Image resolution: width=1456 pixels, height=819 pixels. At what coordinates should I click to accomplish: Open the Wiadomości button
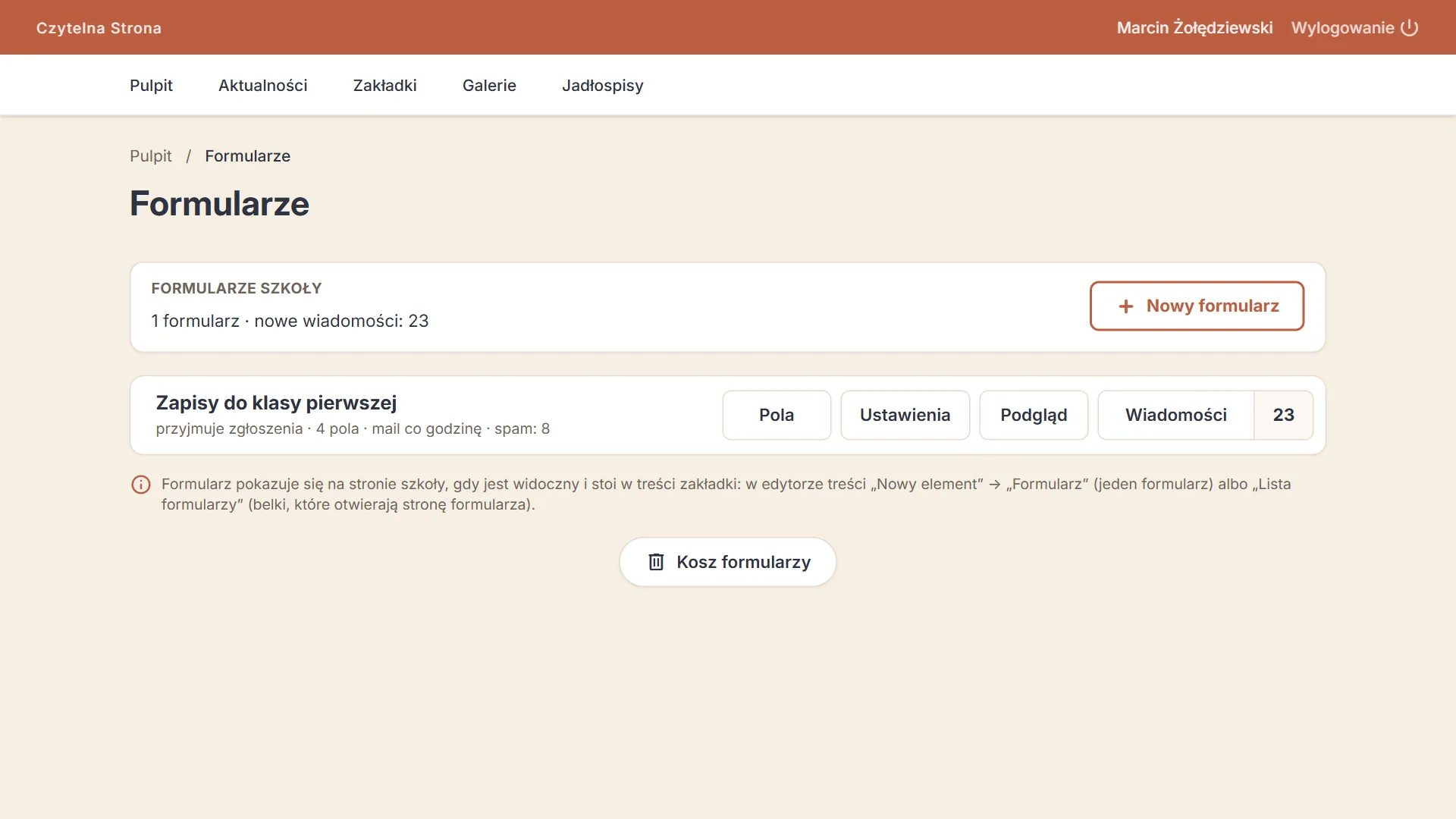[1176, 415]
